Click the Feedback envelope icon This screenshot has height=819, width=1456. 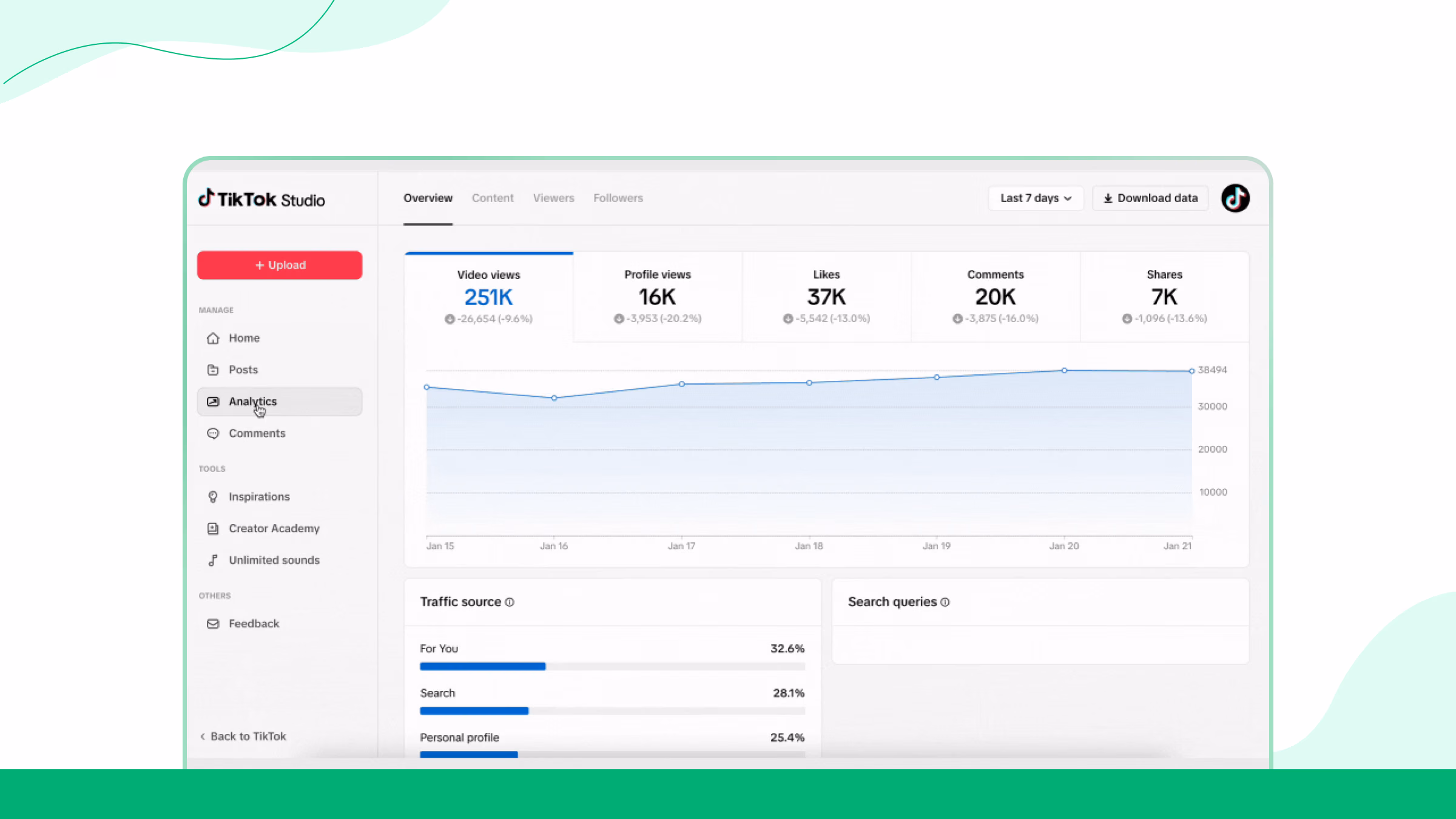click(213, 623)
